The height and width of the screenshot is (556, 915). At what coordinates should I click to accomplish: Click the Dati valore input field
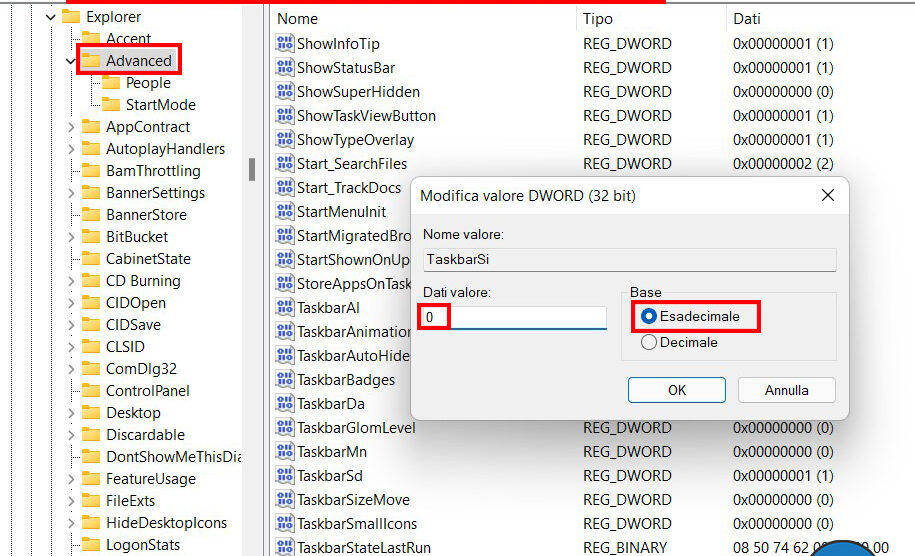coord(514,317)
